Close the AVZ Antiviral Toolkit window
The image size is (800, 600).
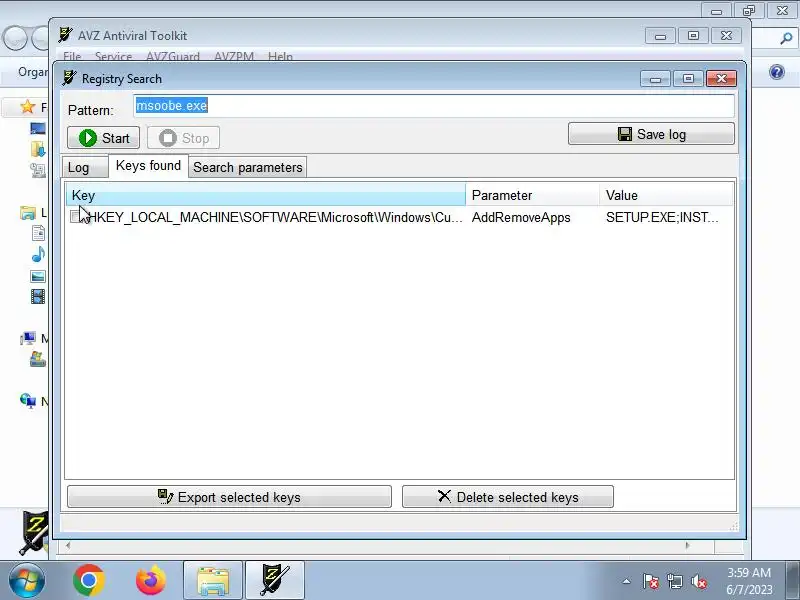coord(727,36)
